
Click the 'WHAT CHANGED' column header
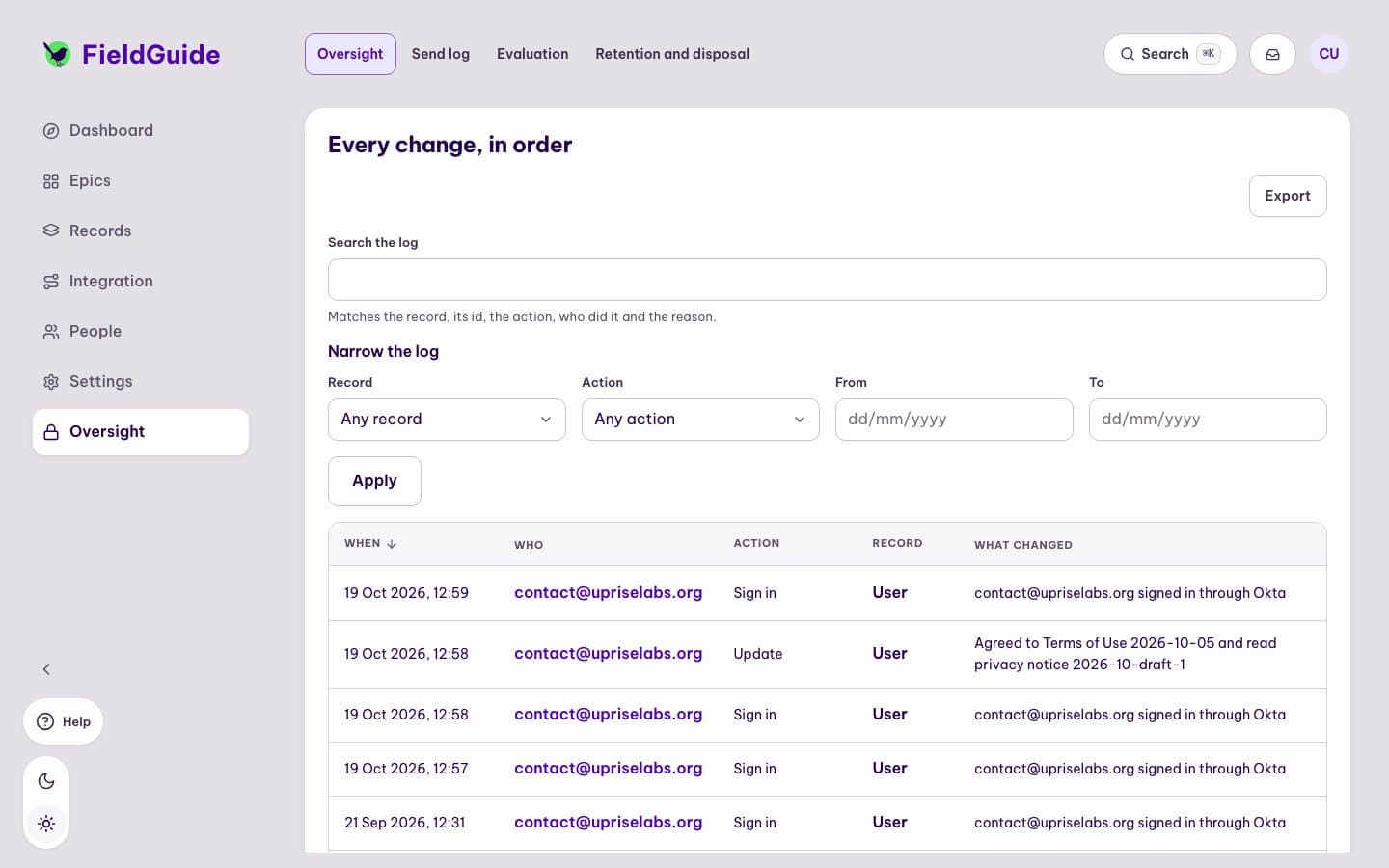(x=1023, y=545)
